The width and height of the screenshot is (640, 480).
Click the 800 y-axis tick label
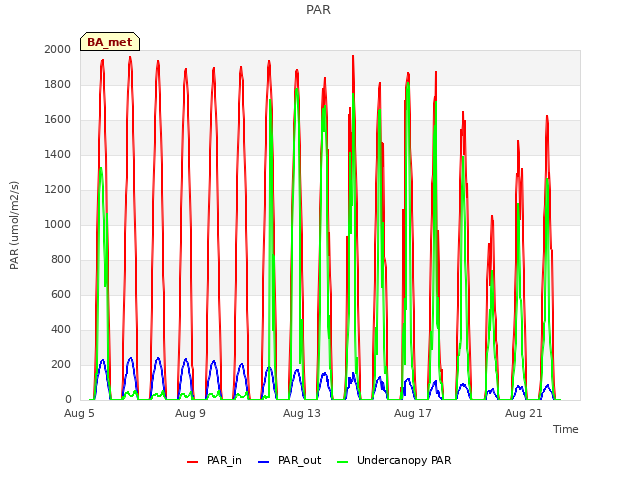(x=61, y=260)
